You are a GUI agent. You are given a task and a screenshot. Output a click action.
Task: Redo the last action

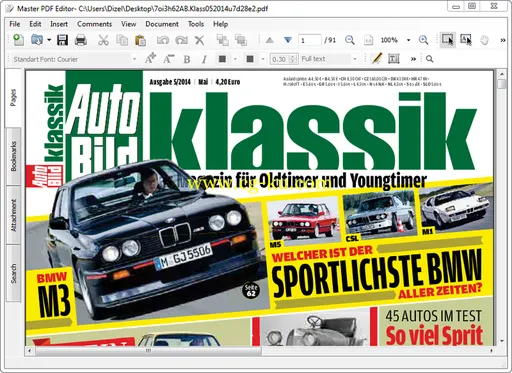pos(181,40)
